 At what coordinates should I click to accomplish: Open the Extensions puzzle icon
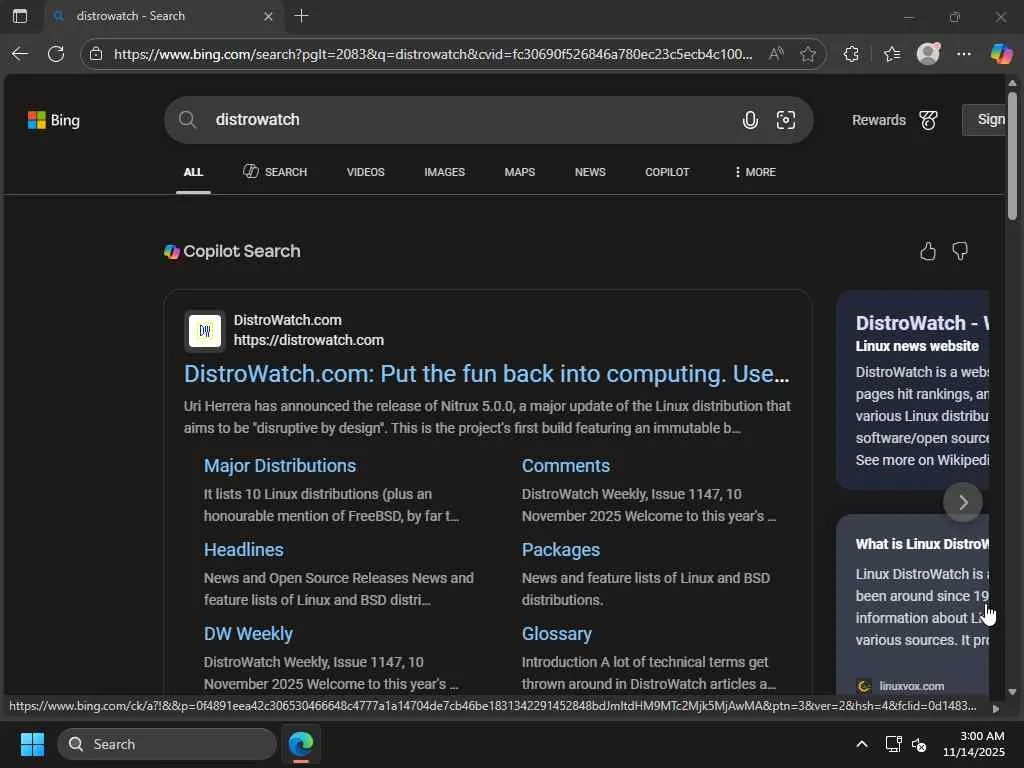coord(851,54)
